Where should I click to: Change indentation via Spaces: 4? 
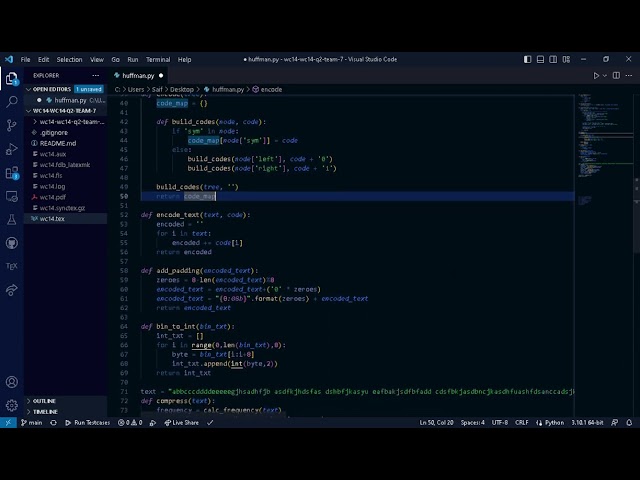(x=473, y=422)
